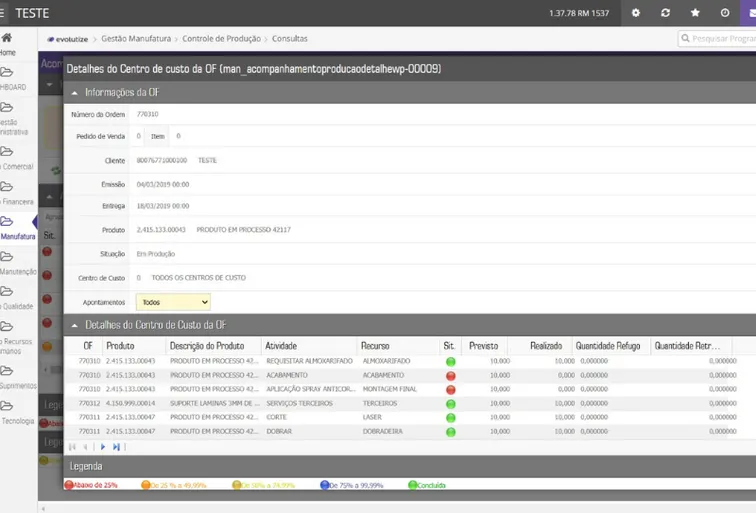Screen dimensions: 756x513
Task: Sort by Quantidade Refugo column header
Action: click(x=608, y=346)
